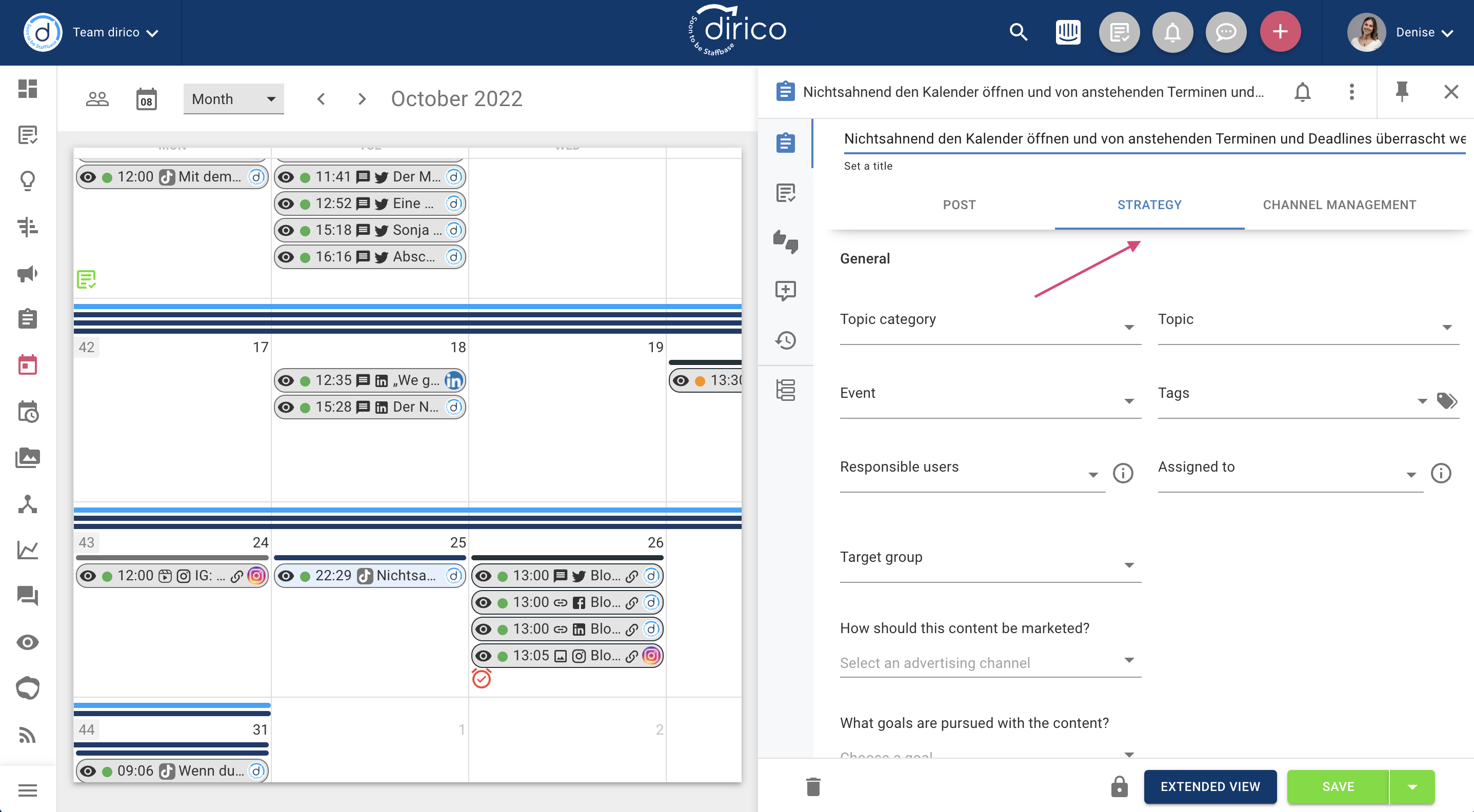Expand the Team dirico workspace dropdown
Viewport: 1474px width, 812px height.
click(115, 32)
